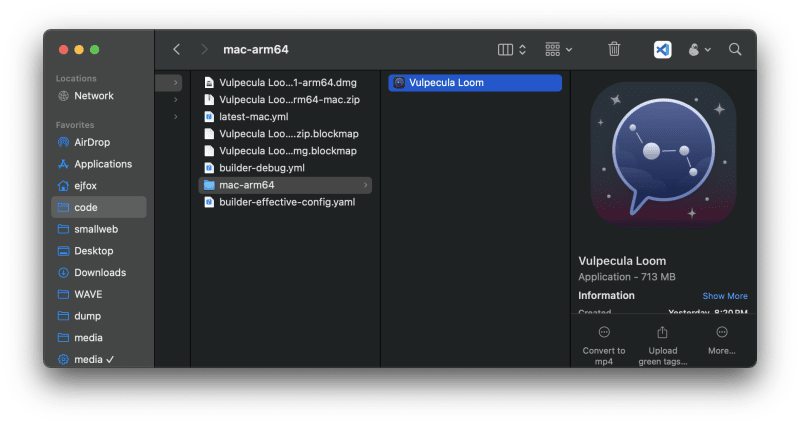The width and height of the screenshot is (800, 425).
Task: Open WAVE folder in sidebar
Action: coord(99,294)
